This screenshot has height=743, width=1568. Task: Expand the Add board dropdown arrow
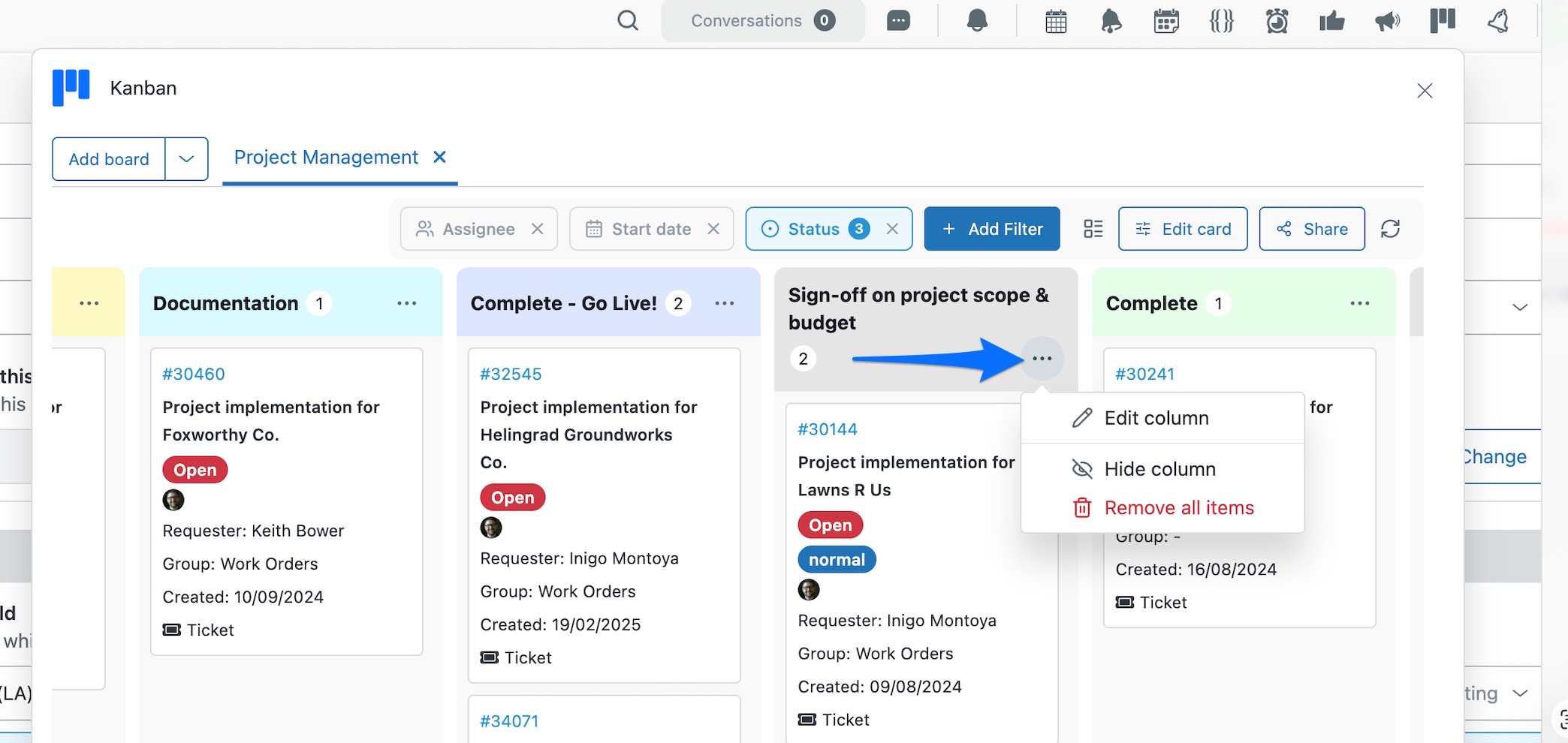click(x=186, y=159)
